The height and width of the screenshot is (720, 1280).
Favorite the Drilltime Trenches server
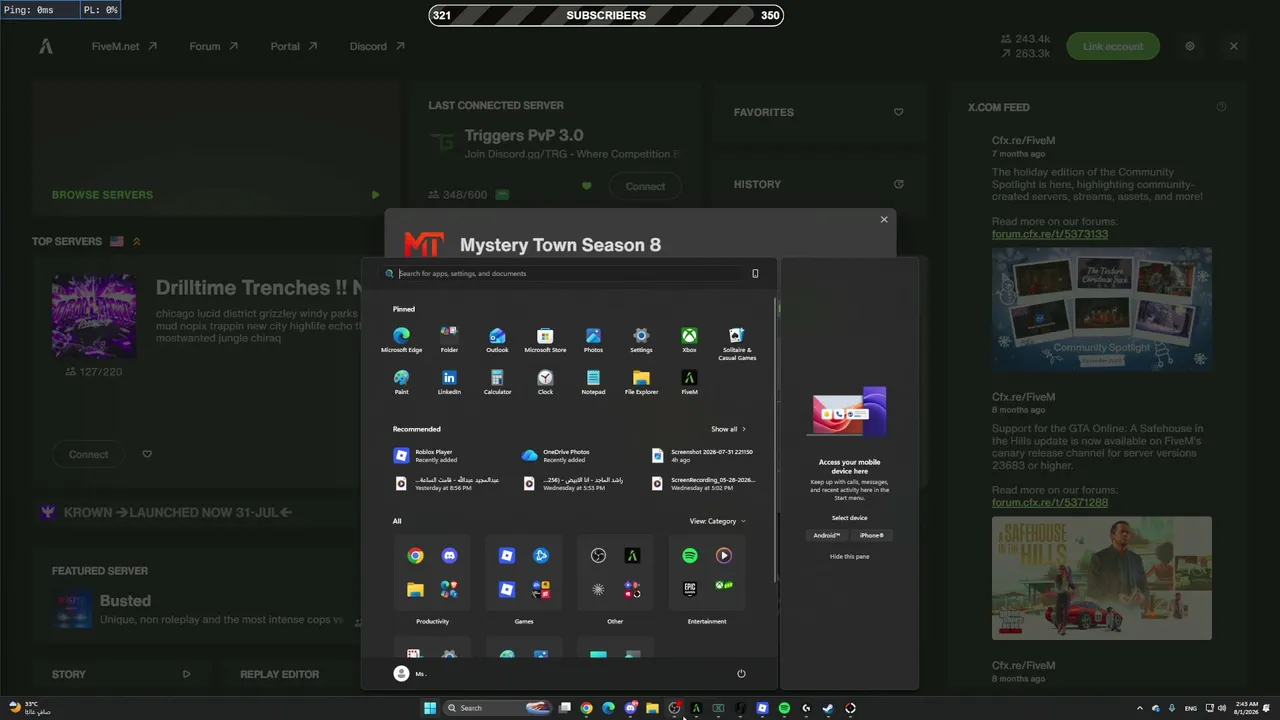point(147,454)
